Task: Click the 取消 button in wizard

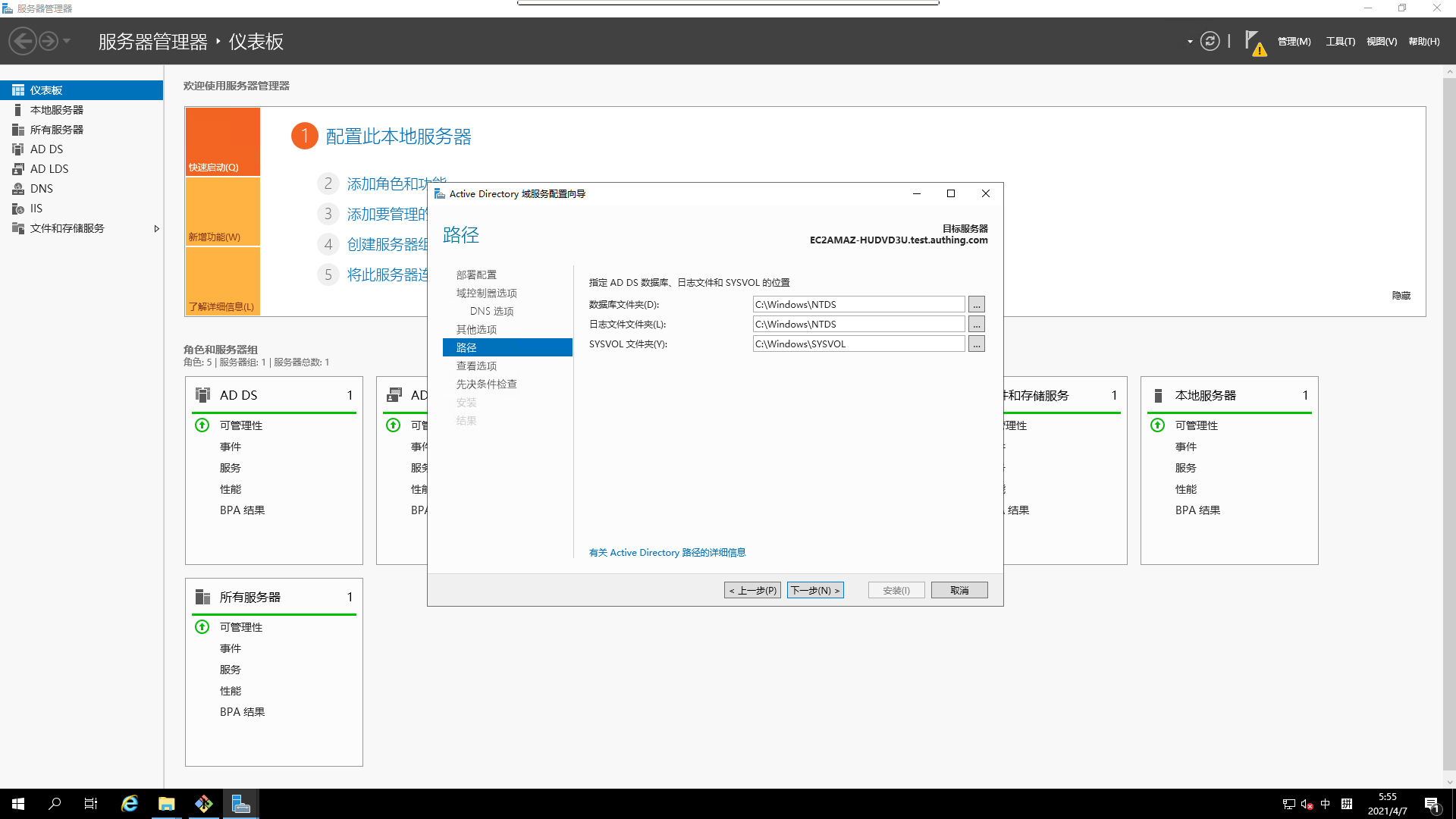Action: tap(959, 590)
